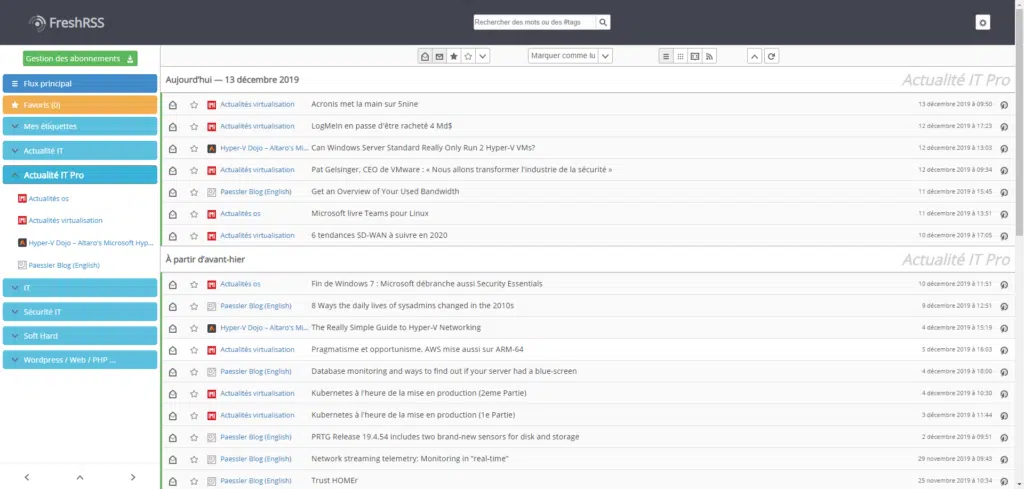Screen dimensions: 1024x489
Task: Open the RSS feed icon in toolbar
Action: (709, 57)
